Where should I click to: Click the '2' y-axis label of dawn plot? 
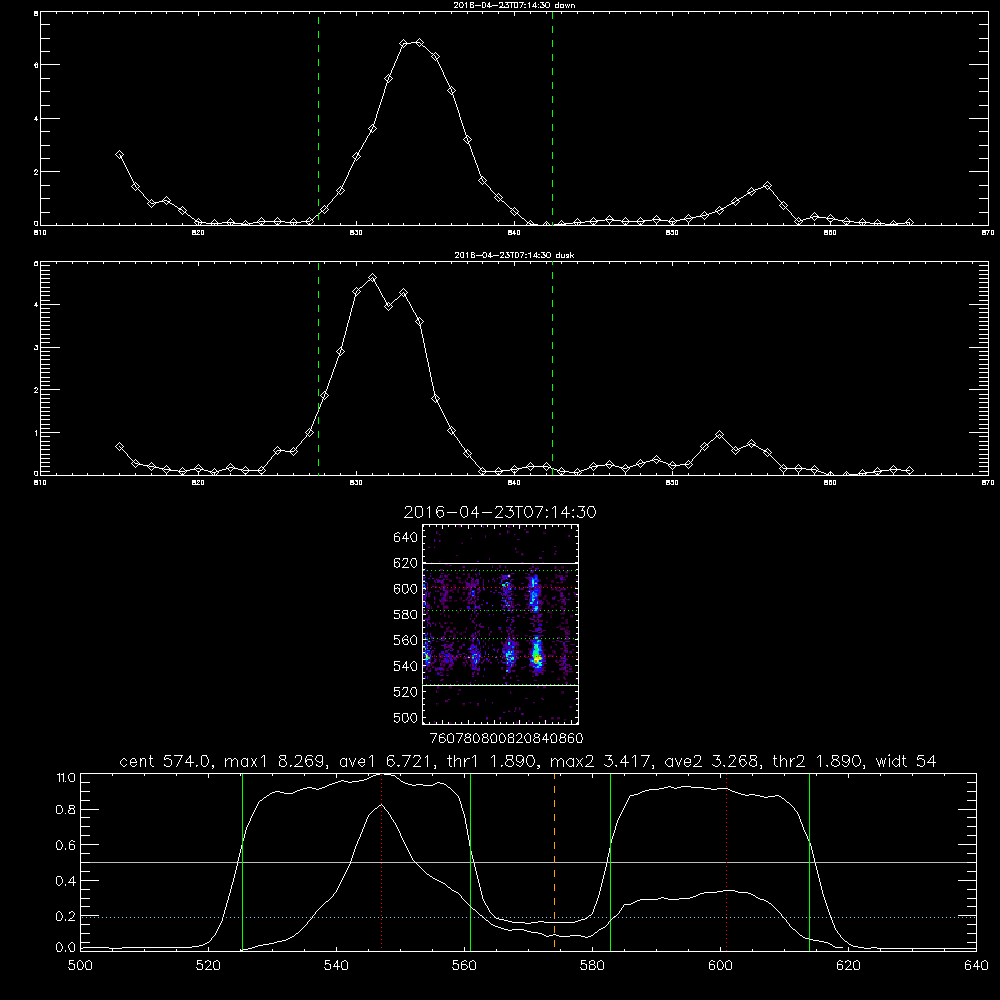(36, 172)
